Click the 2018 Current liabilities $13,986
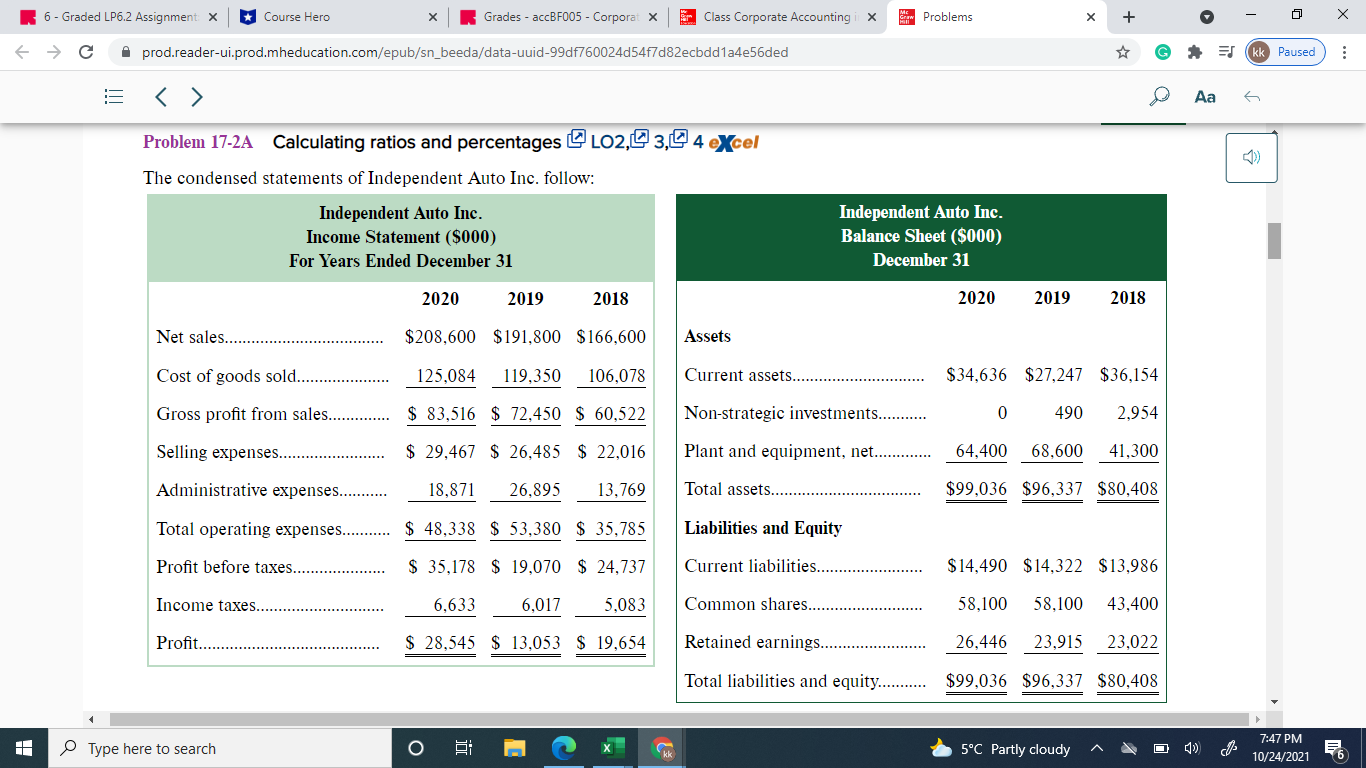This screenshot has width=1366, height=768. point(1128,566)
